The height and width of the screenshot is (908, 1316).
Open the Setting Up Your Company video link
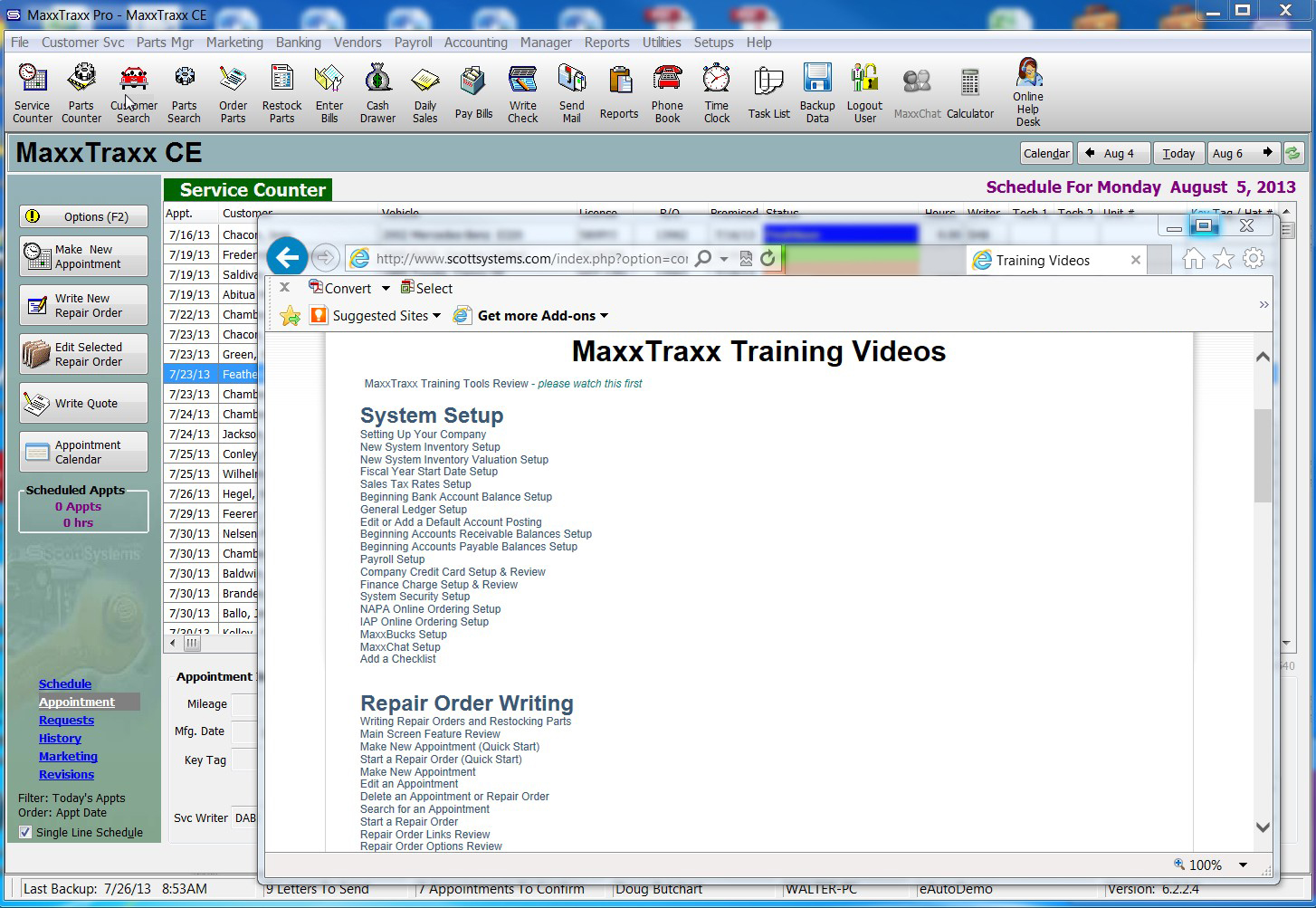423,435
